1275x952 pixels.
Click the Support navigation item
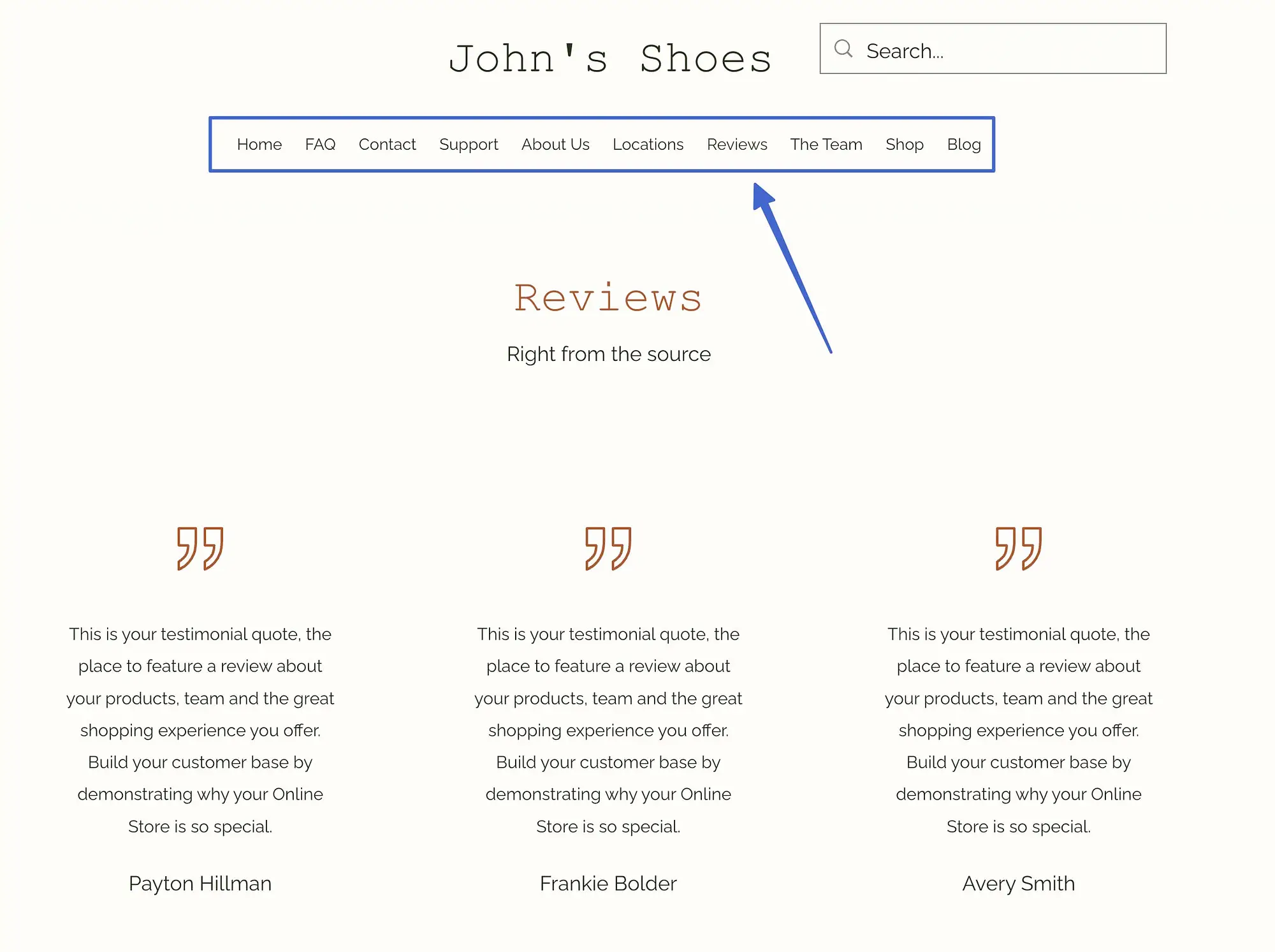pyautogui.click(x=469, y=145)
